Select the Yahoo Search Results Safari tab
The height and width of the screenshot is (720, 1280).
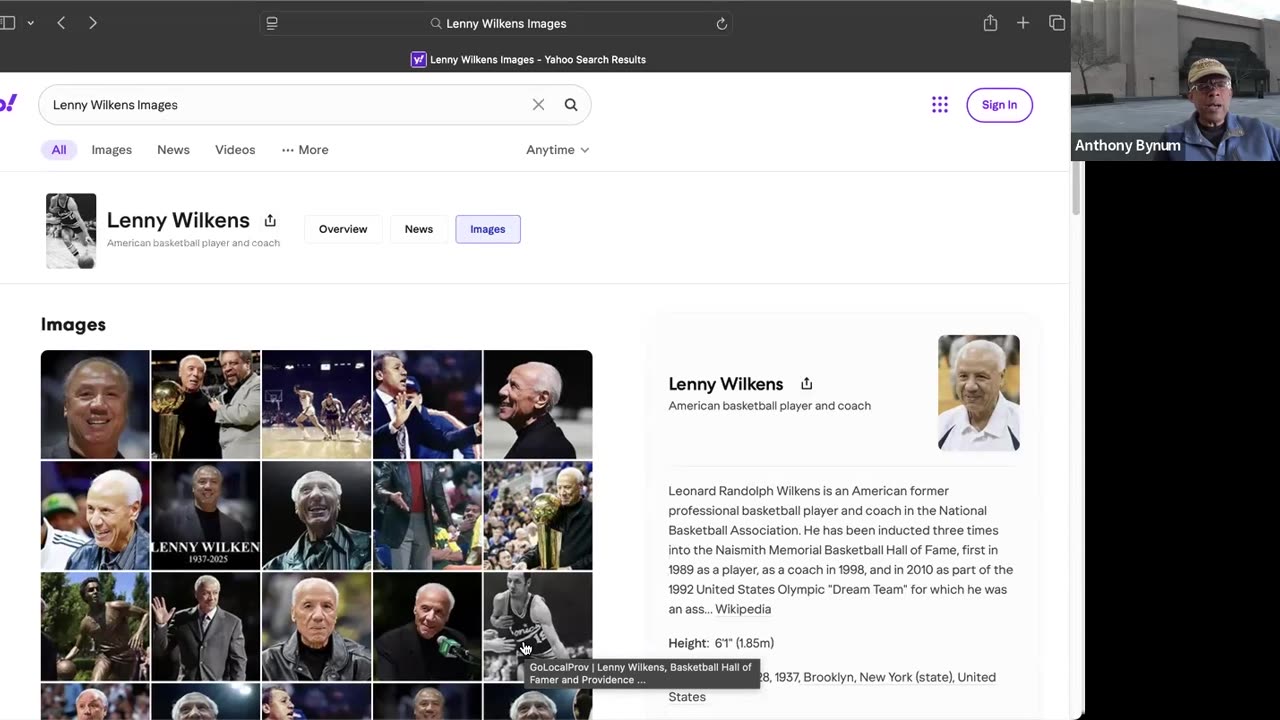(x=528, y=60)
